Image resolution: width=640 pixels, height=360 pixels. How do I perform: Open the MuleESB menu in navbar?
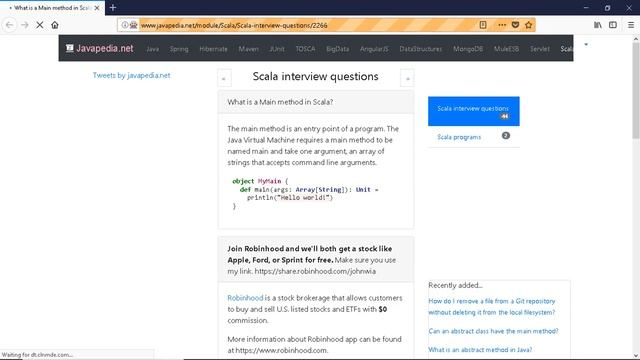(506, 49)
